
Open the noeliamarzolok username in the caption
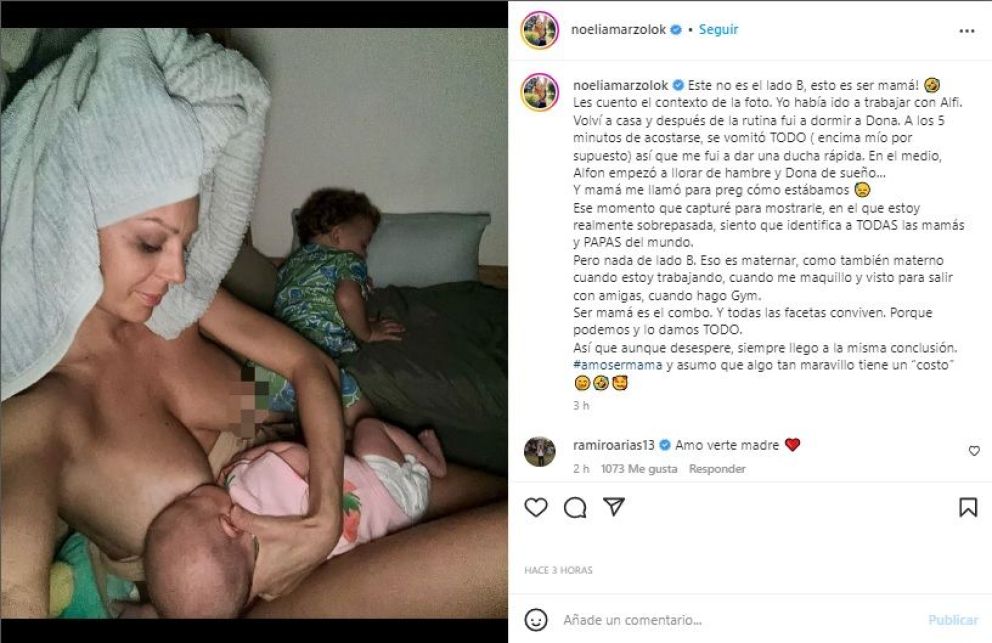tap(620, 85)
